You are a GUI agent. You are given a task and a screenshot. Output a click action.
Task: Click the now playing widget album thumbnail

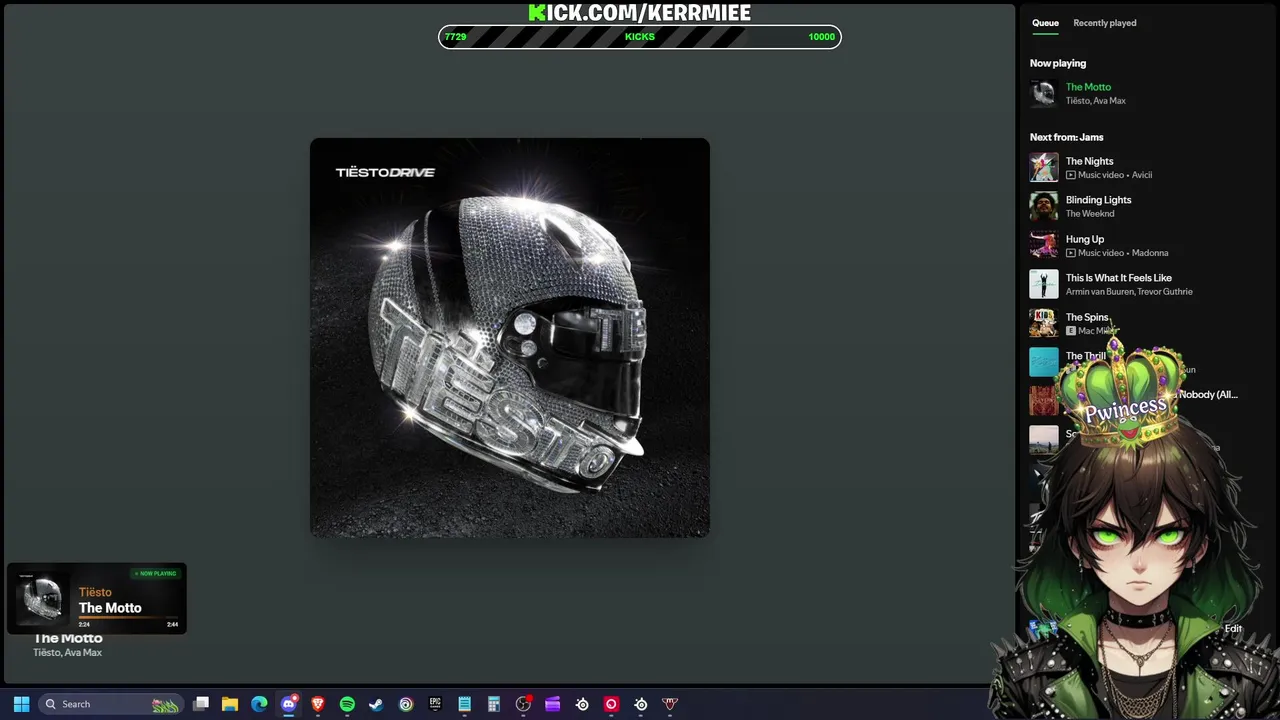42,598
